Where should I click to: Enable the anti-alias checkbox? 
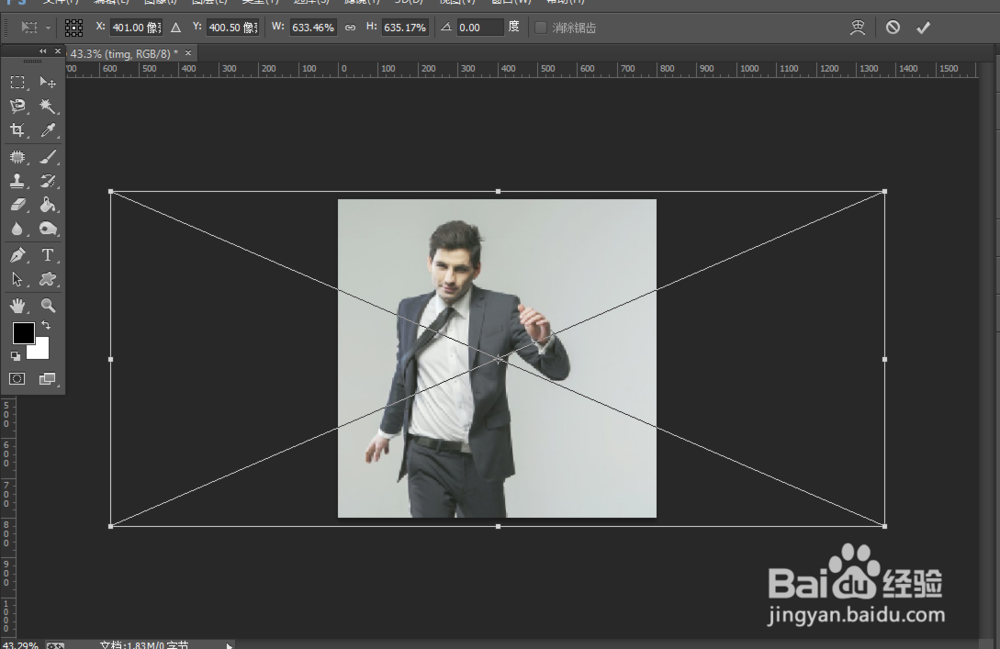coord(540,27)
